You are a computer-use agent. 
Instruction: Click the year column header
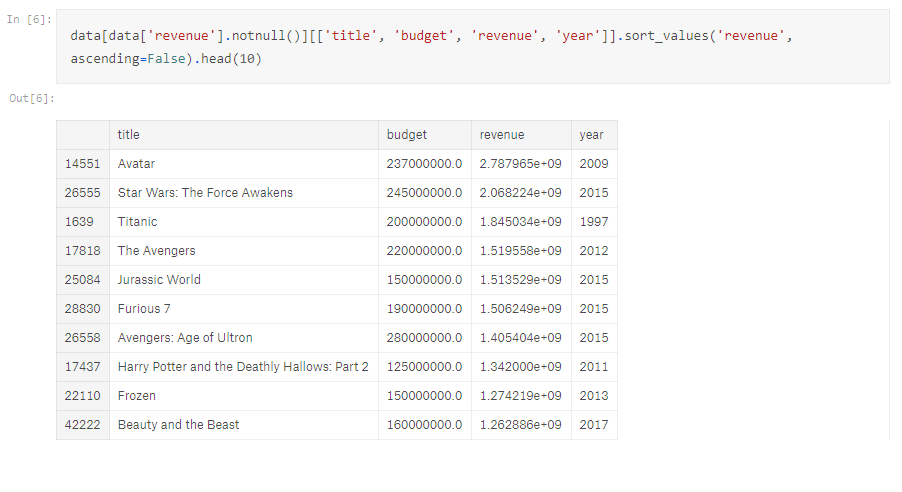click(x=595, y=135)
